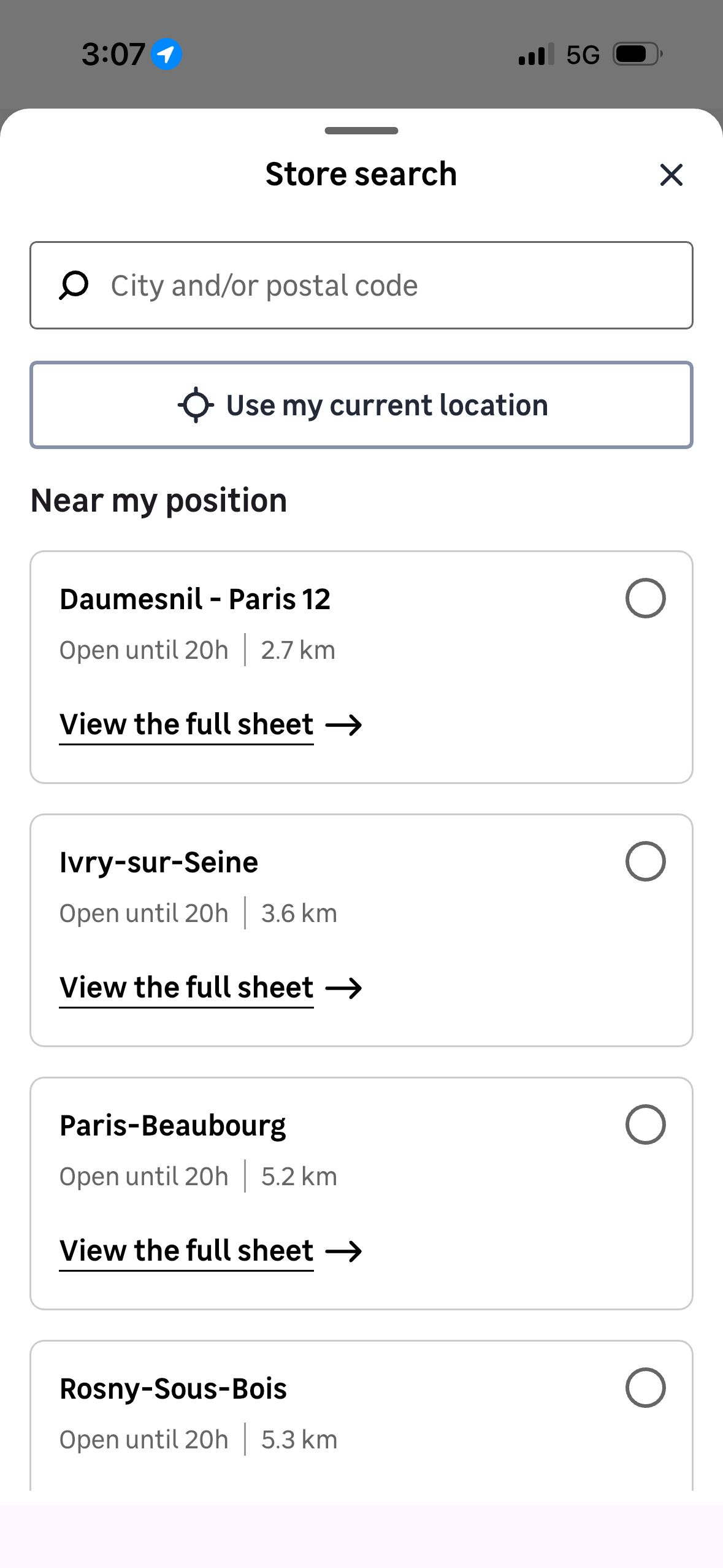Screen dimensions: 723x1568
Task: Pick the Rosny-Sous-Bois store radio button
Action: pyautogui.click(x=645, y=1388)
